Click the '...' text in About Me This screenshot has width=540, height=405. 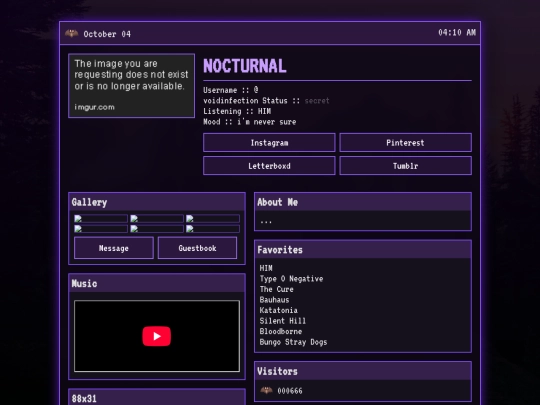tap(266, 221)
